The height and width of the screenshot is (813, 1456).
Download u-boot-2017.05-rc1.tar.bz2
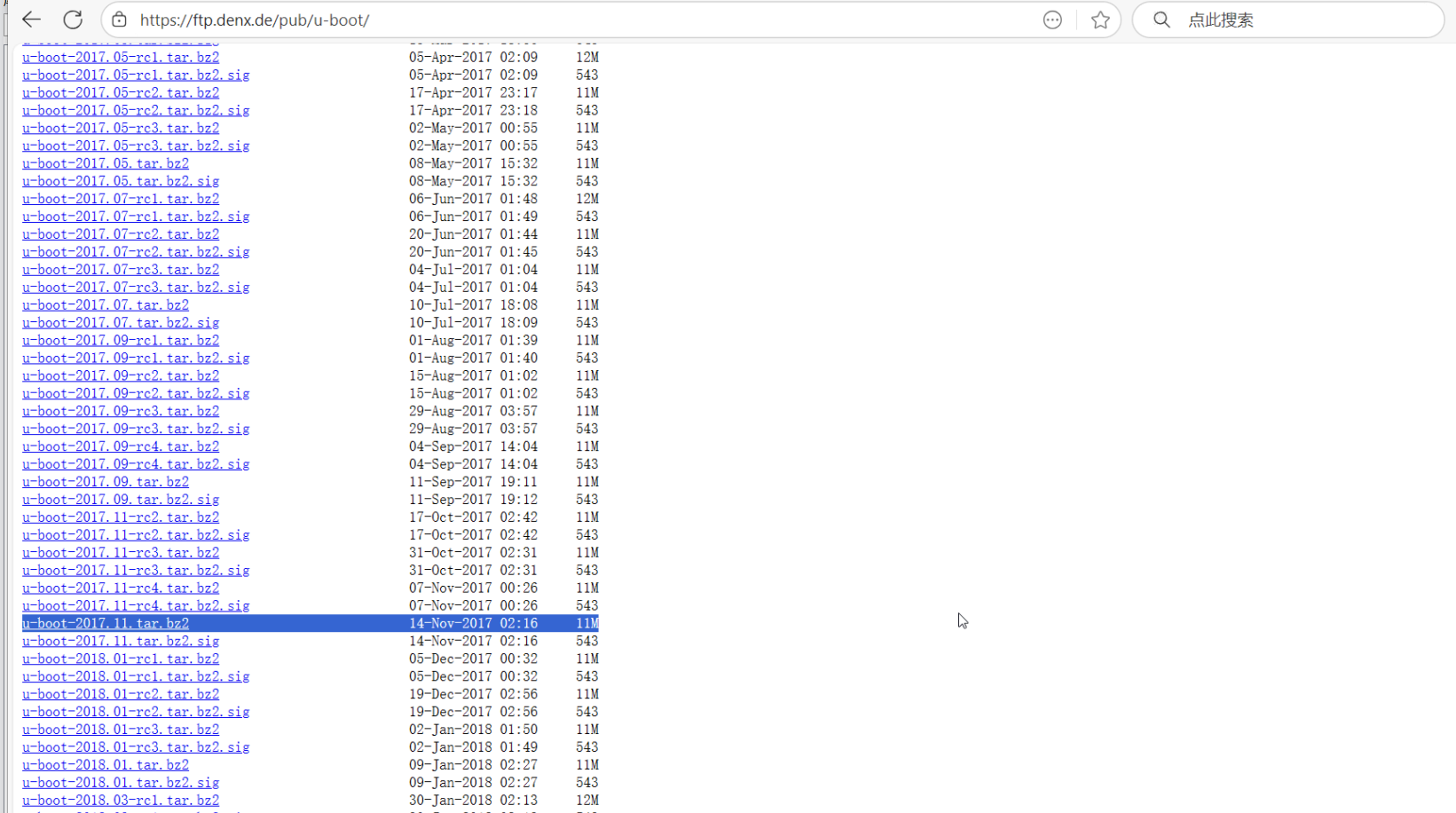[121, 58]
